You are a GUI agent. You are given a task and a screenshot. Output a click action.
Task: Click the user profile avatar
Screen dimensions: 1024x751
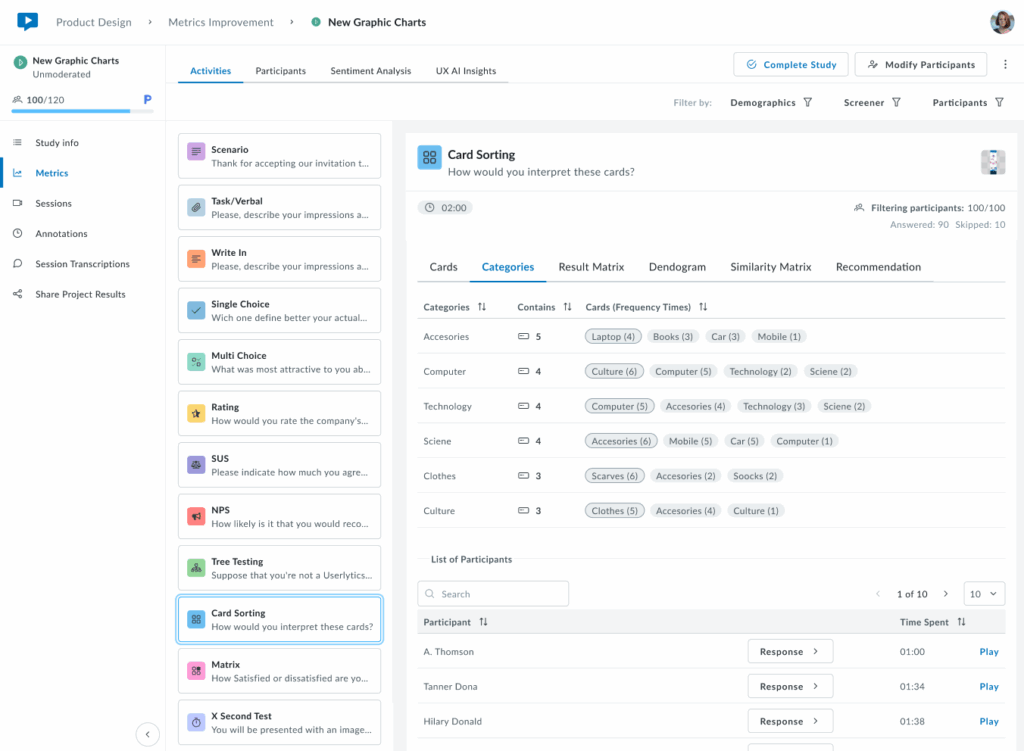[x=1001, y=22]
